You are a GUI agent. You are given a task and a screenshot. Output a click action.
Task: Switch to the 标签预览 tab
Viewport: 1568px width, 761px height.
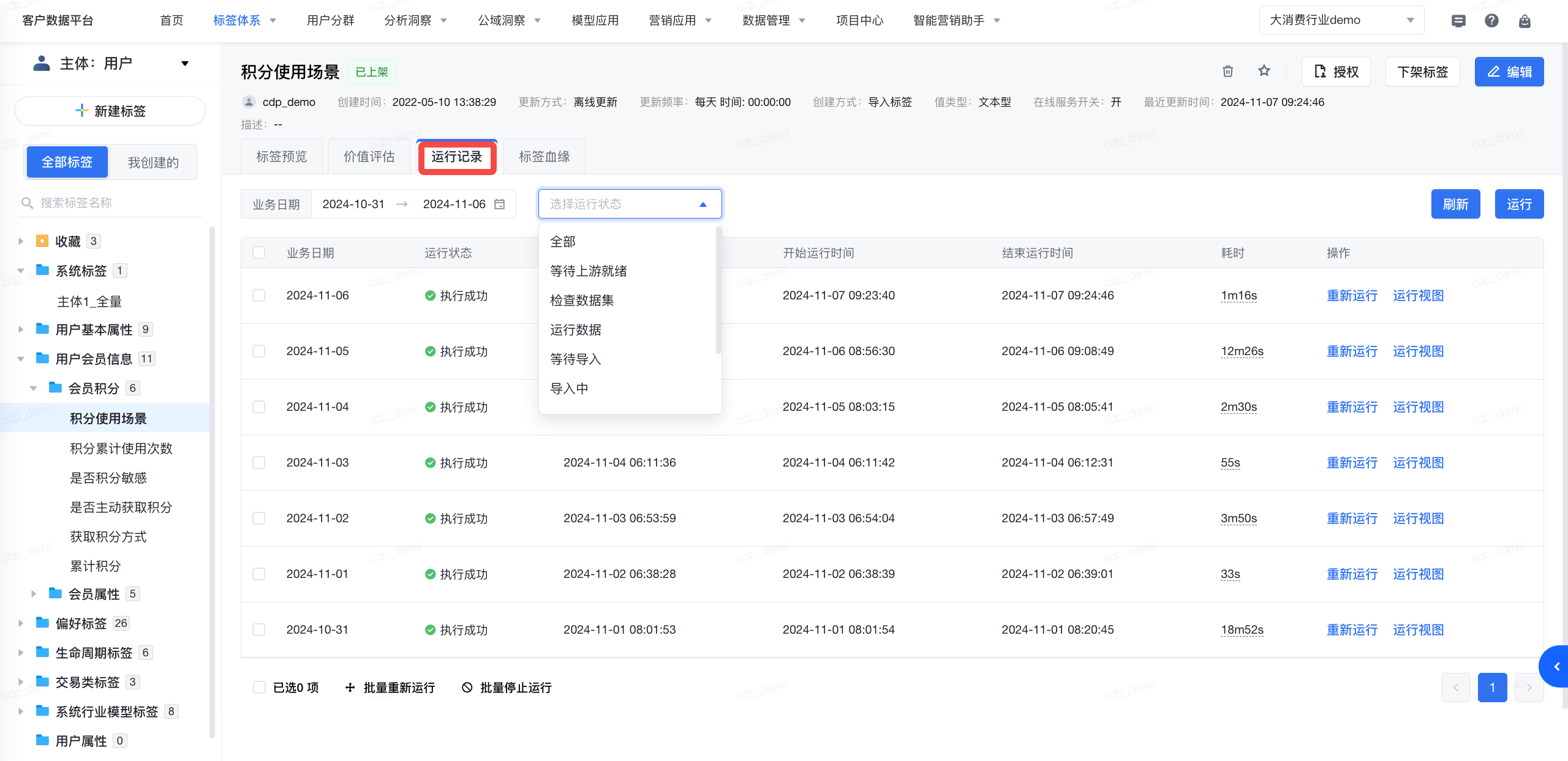click(x=281, y=157)
